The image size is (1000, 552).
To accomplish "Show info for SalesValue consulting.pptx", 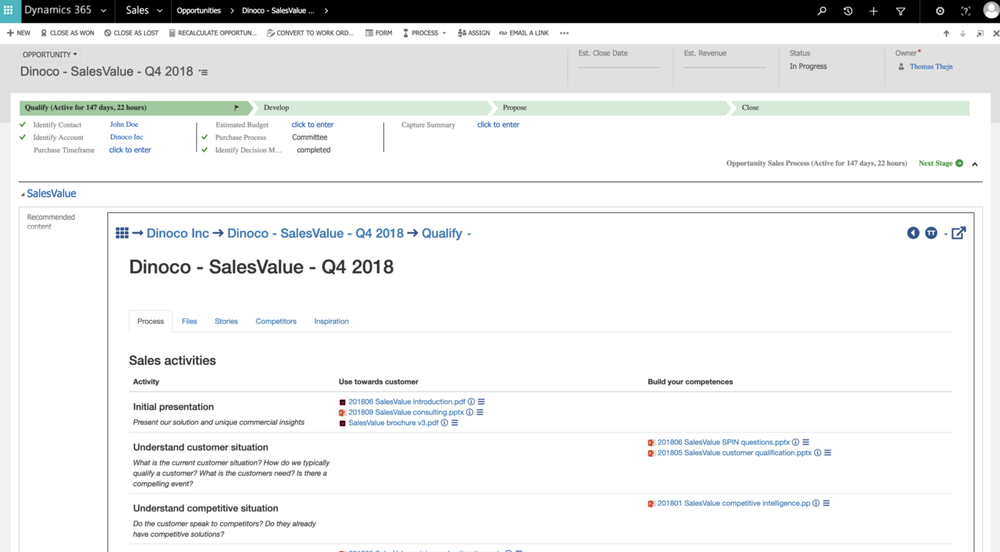I will click(x=469, y=412).
